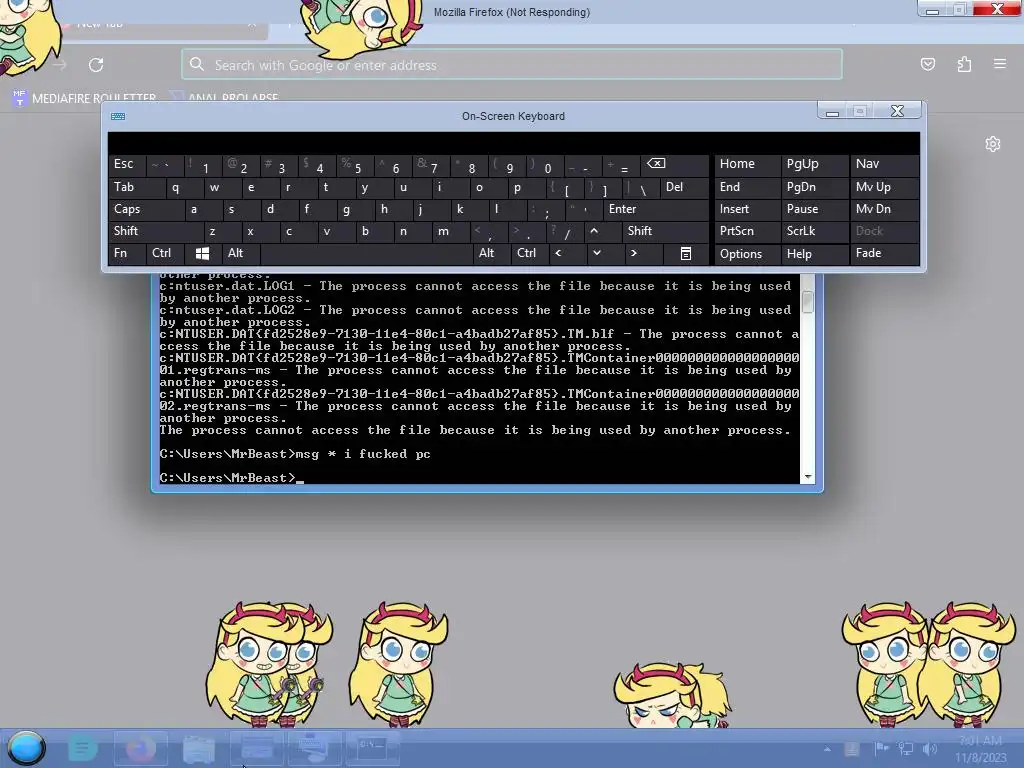The height and width of the screenshot is (768, 1024).
Task: Toggle the right Alt key
Action: tap(492, 253)
